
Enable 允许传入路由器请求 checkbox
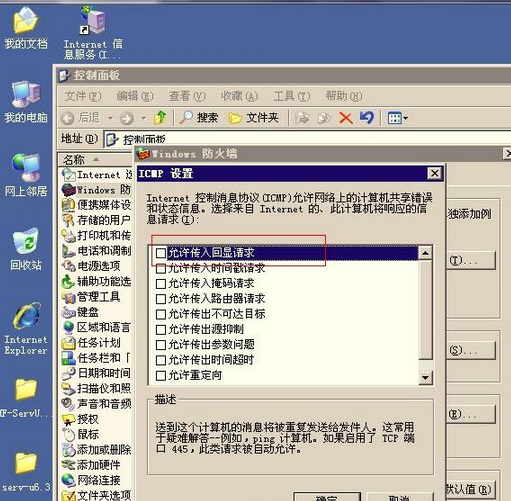(161, 299)
